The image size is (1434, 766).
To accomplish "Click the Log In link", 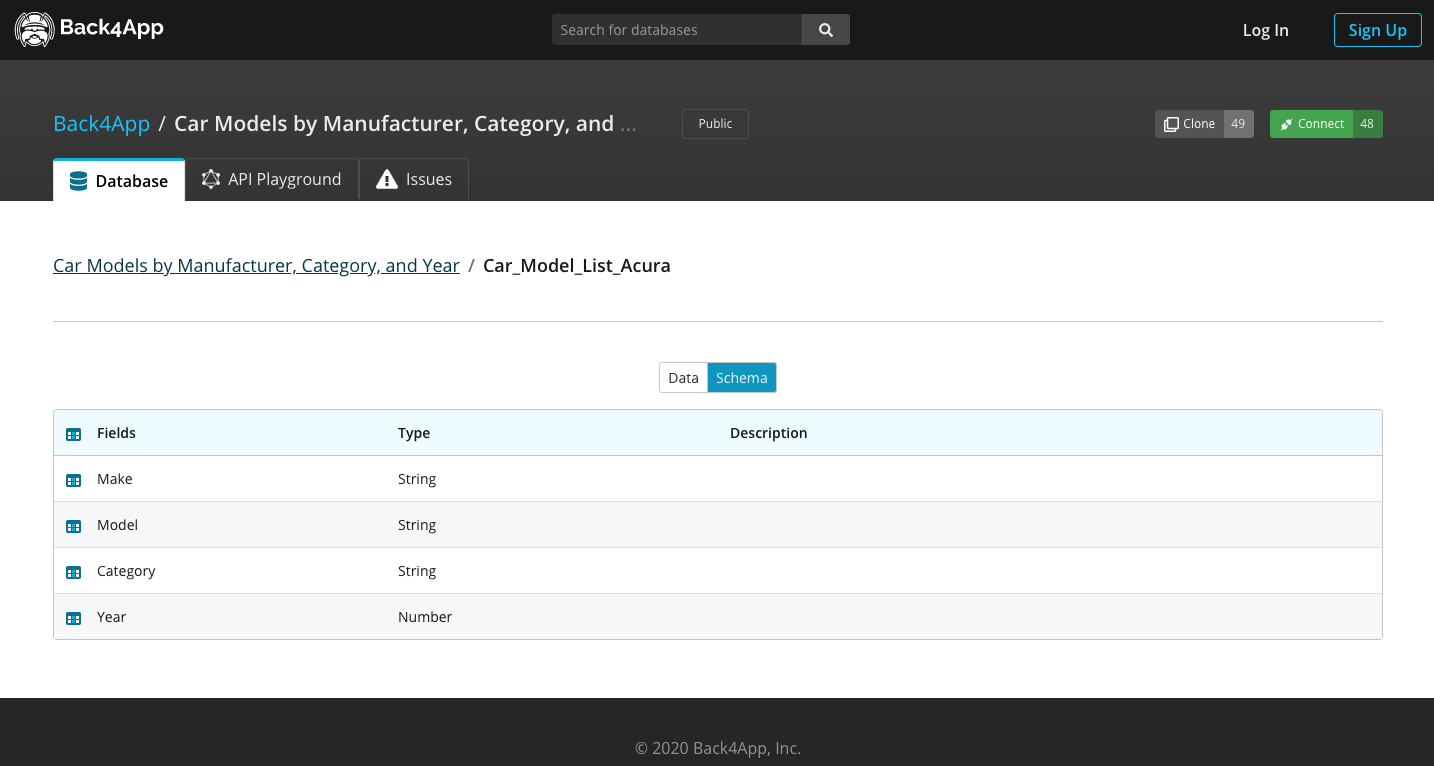I will (x=1266, y=30).
